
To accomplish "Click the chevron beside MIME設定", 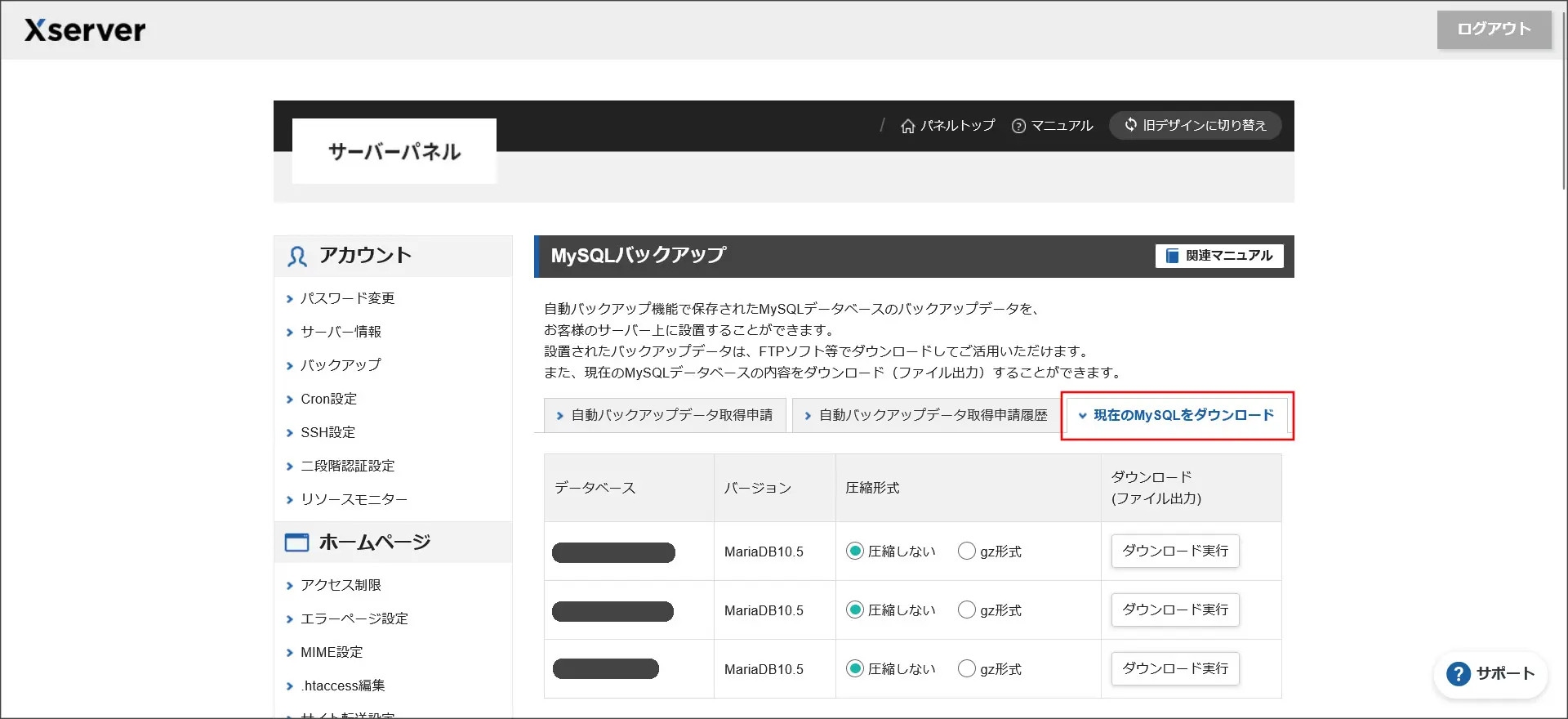I will 289,653.
